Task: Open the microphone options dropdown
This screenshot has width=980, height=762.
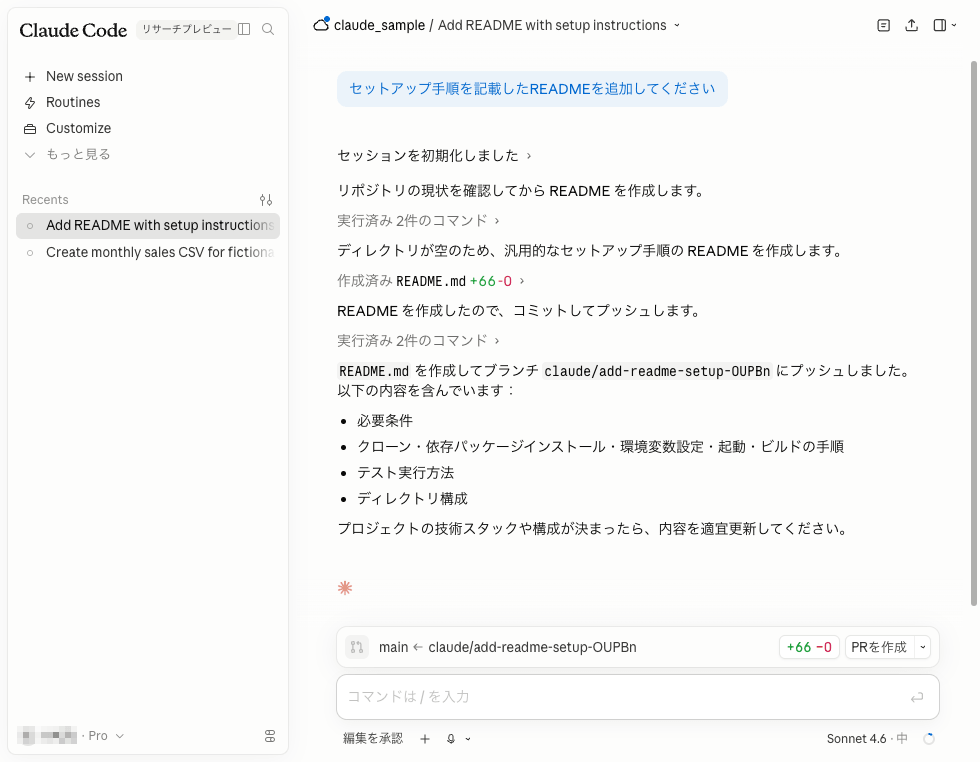Action: [x=468, y=739]
